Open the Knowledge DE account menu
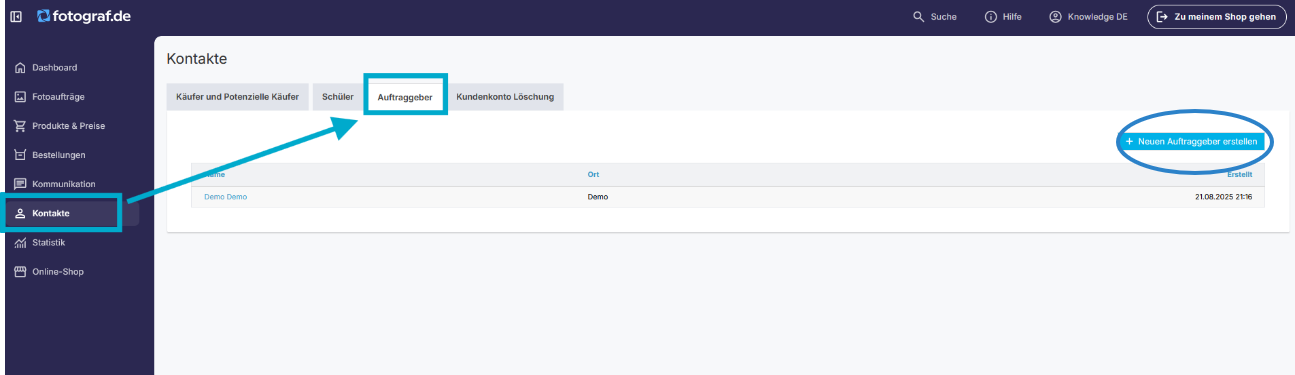Viewport: 1295px width, 375px height. point(1088,17)
